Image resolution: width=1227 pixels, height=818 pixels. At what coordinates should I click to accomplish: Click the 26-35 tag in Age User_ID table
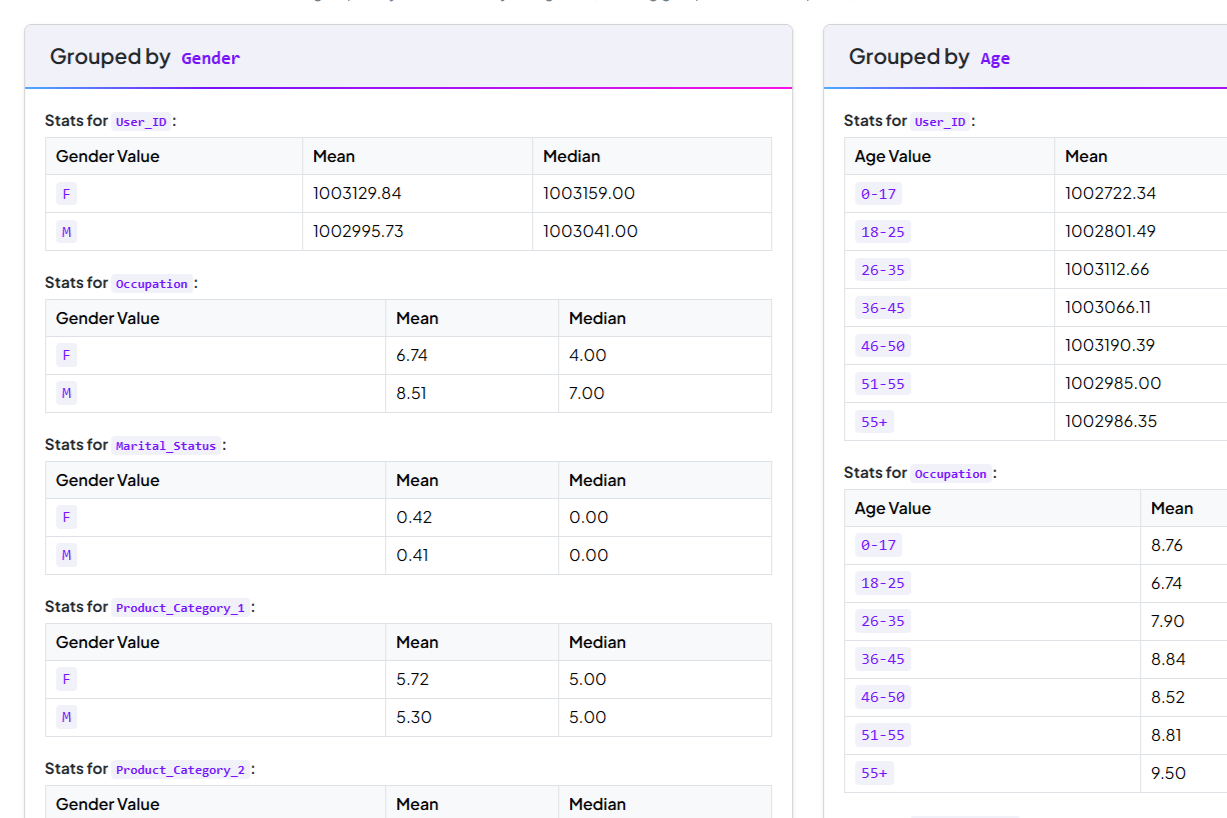click(x=883, y=270)
